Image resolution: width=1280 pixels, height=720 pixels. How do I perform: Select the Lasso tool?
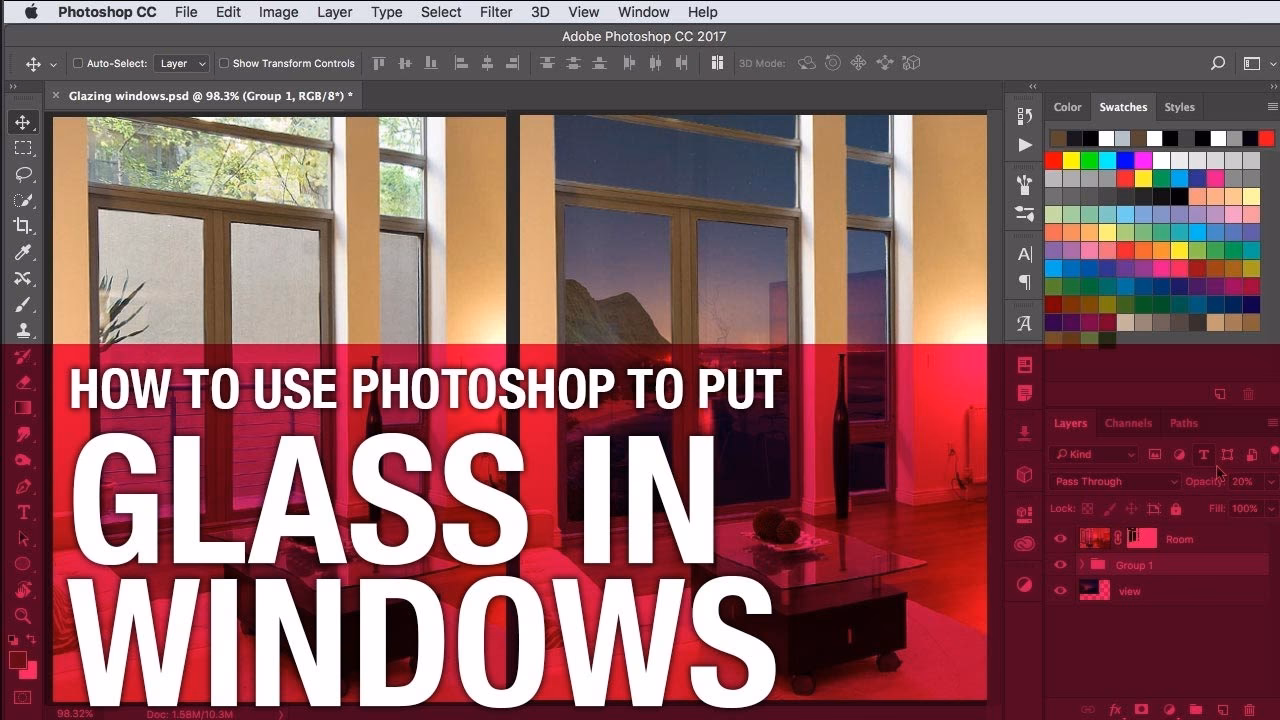coord(22,174)
